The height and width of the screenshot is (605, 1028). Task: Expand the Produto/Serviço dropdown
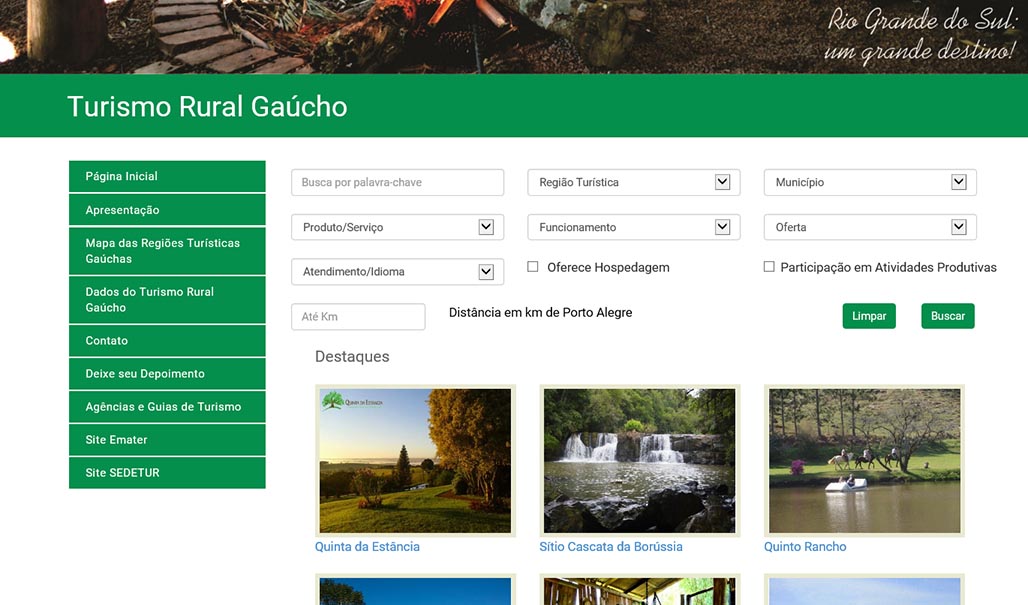coord(397,227)
